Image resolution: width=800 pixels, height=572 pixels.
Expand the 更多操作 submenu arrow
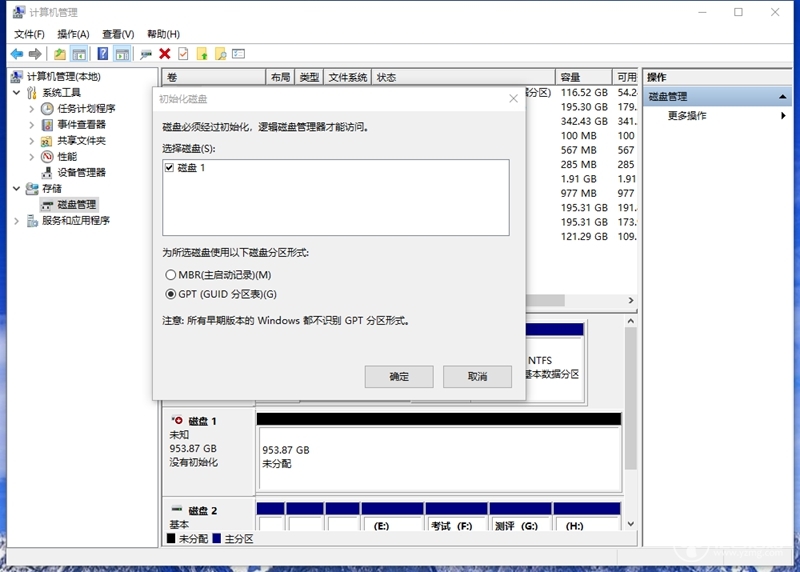tap(783, 116)
